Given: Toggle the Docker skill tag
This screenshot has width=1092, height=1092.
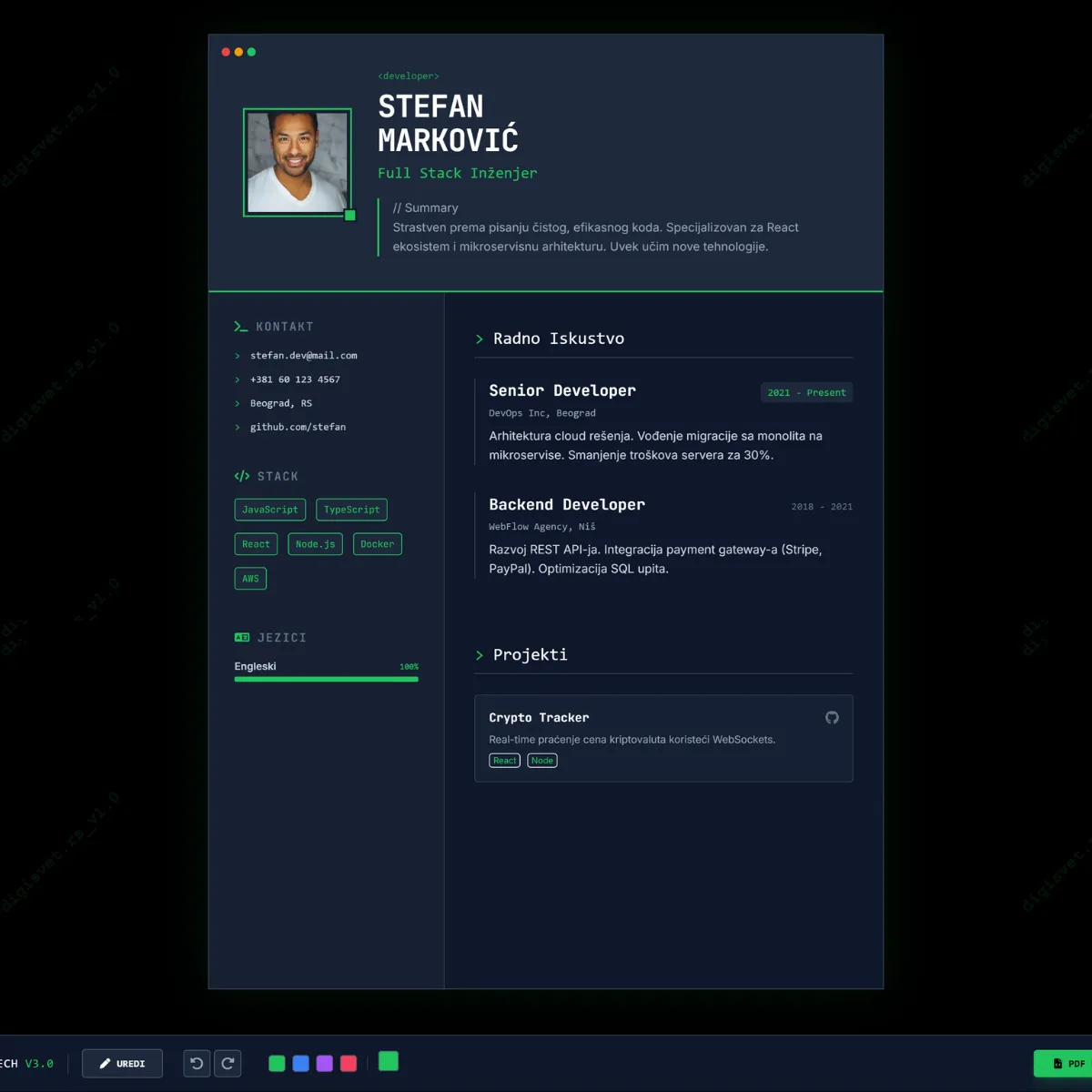Looking at the screenshot, I should tap(377, 543).
